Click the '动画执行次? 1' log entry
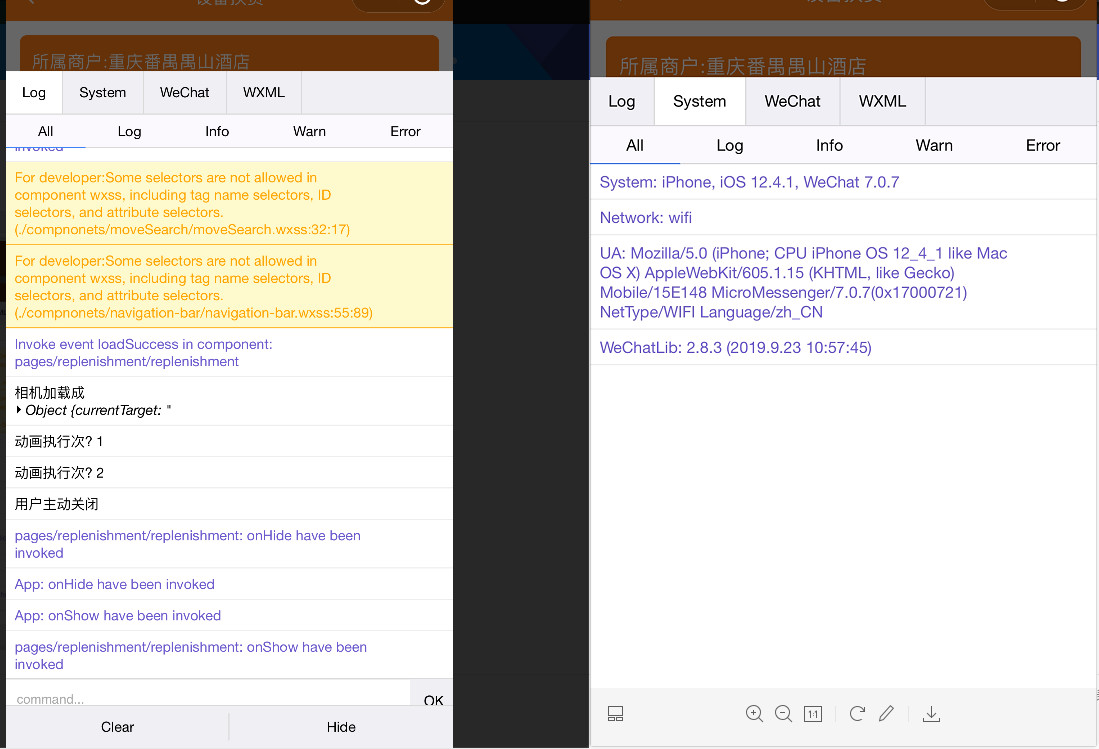1099x749 pixels. 229,441
